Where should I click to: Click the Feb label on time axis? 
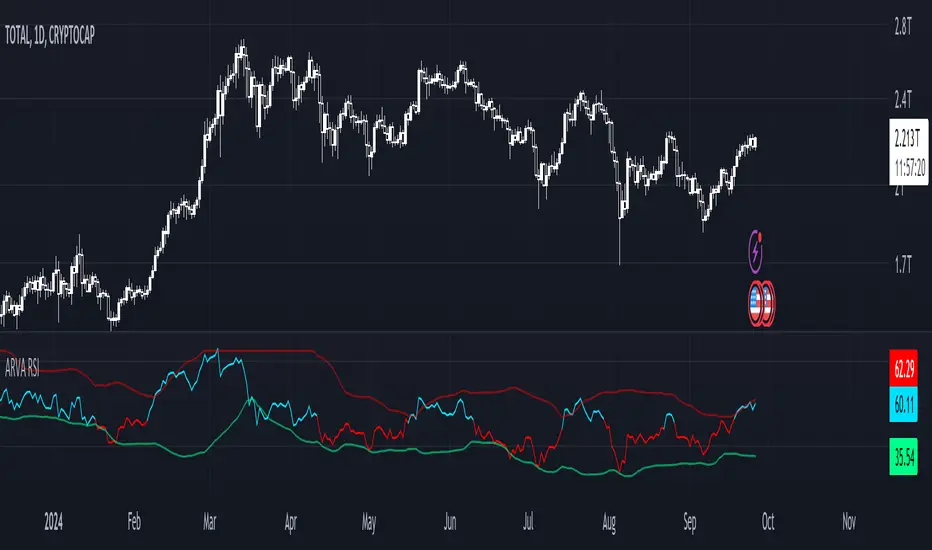[134, 522]
